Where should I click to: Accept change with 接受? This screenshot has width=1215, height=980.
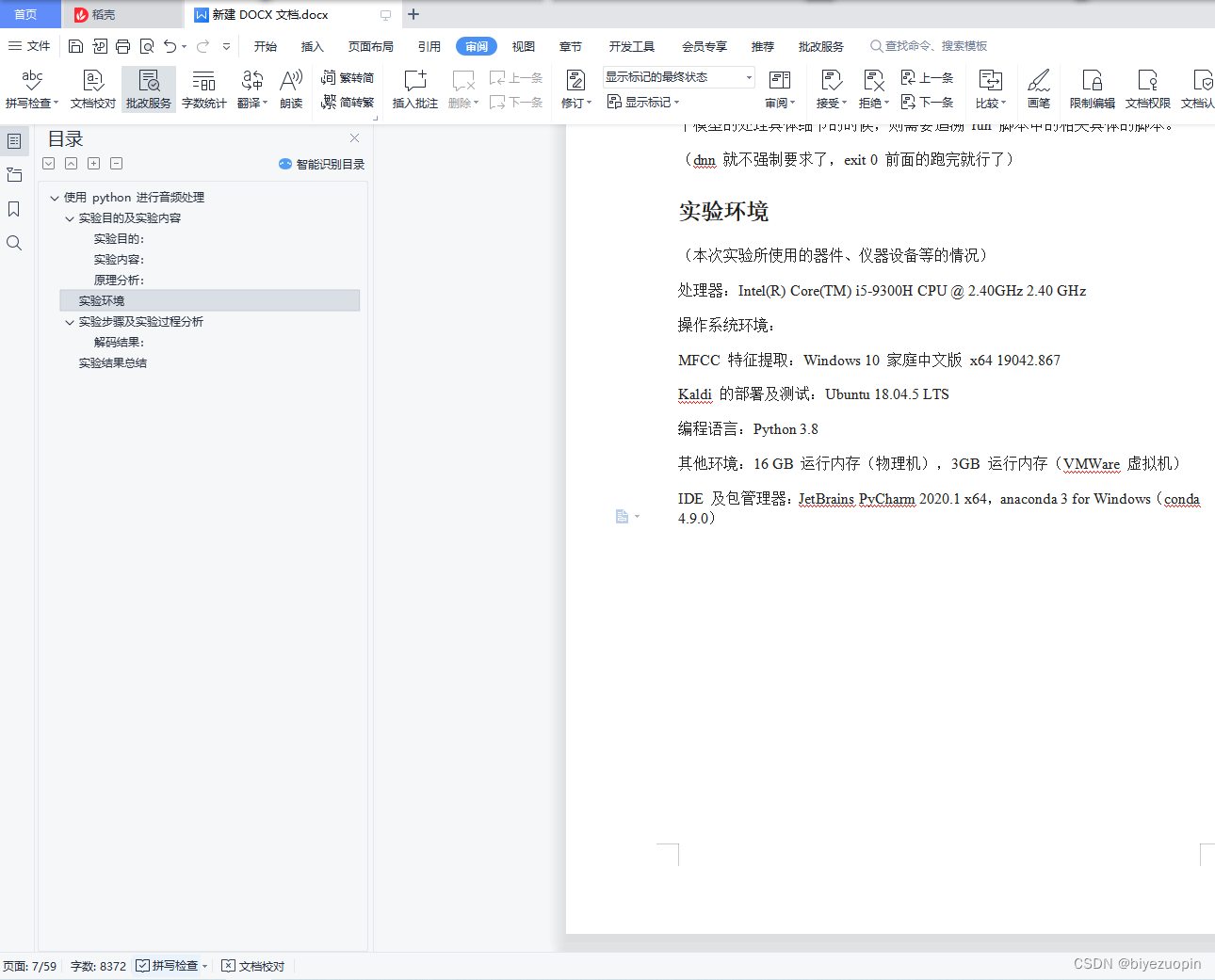(831, 89)
